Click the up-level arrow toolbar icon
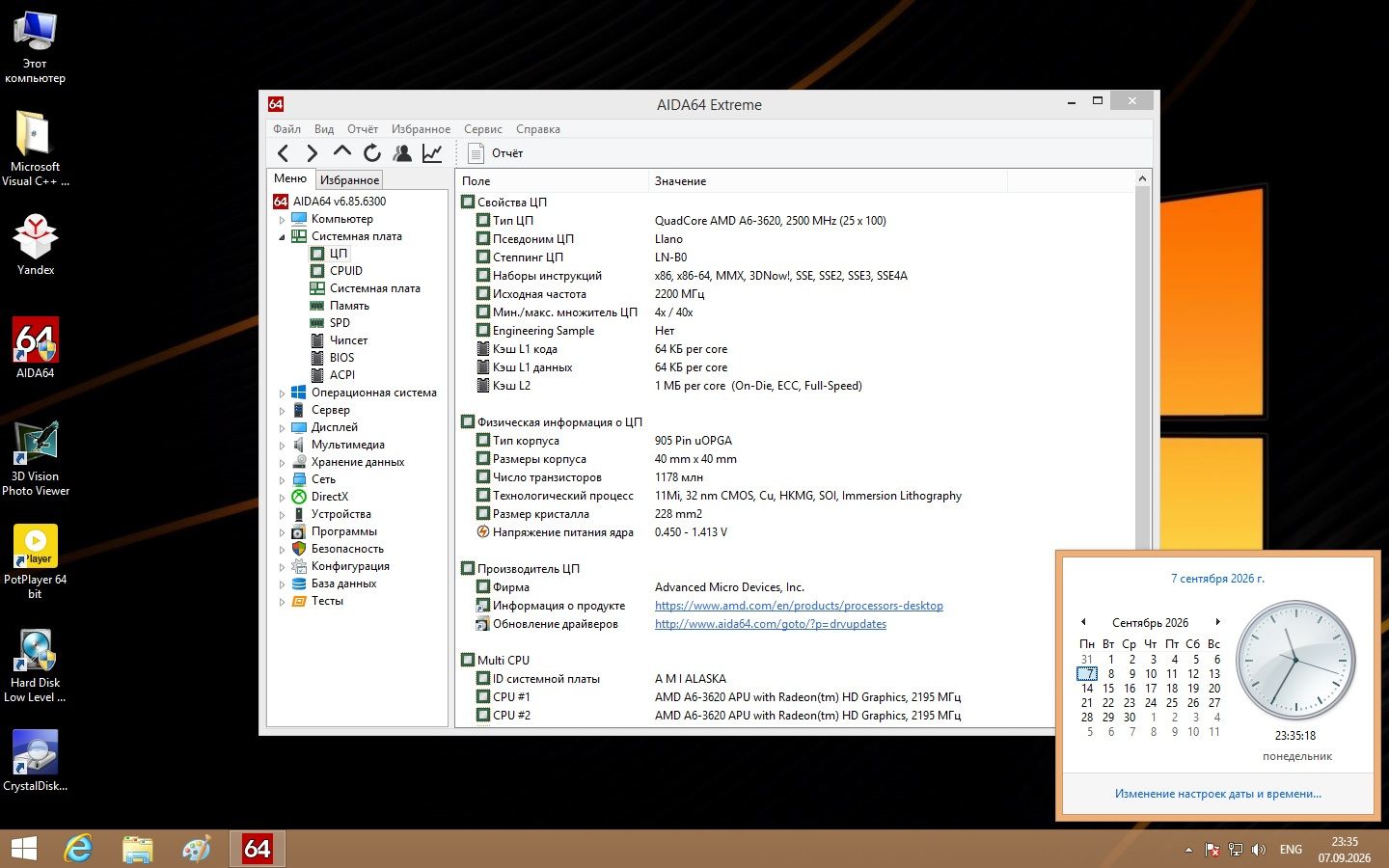Image resolution: width=1389 pixels, height=868 pixels. pos(341,152)
